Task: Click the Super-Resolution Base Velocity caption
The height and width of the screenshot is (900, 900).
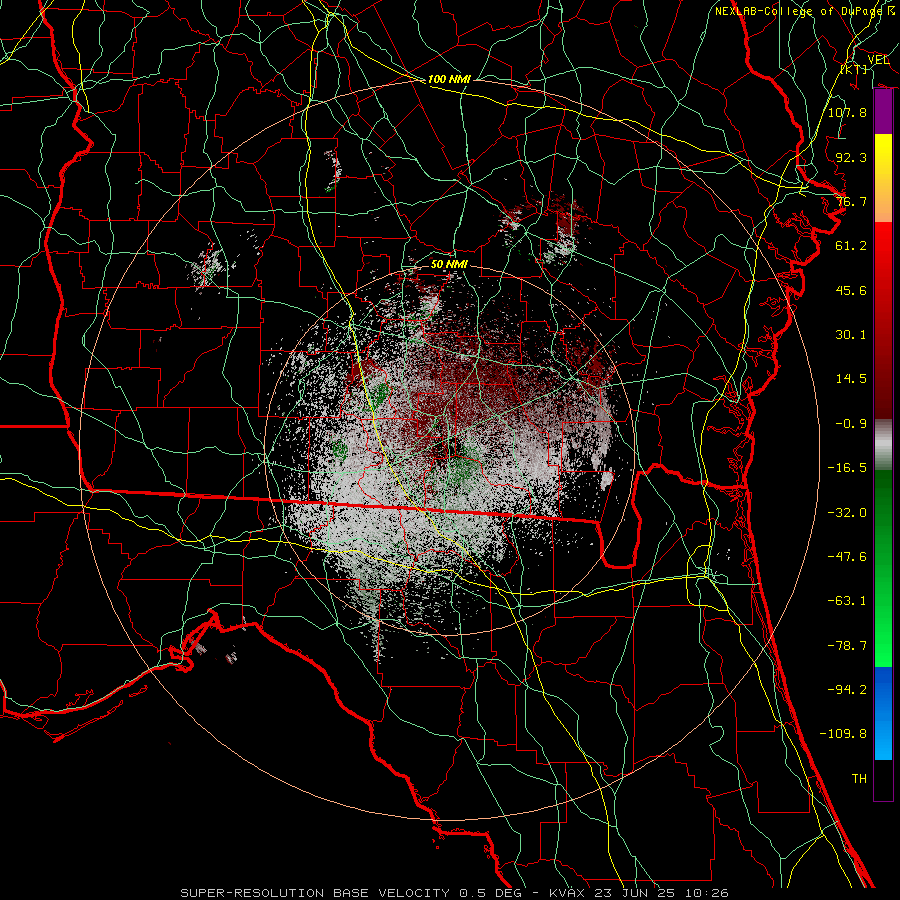Action: click(x=455, y=893)
